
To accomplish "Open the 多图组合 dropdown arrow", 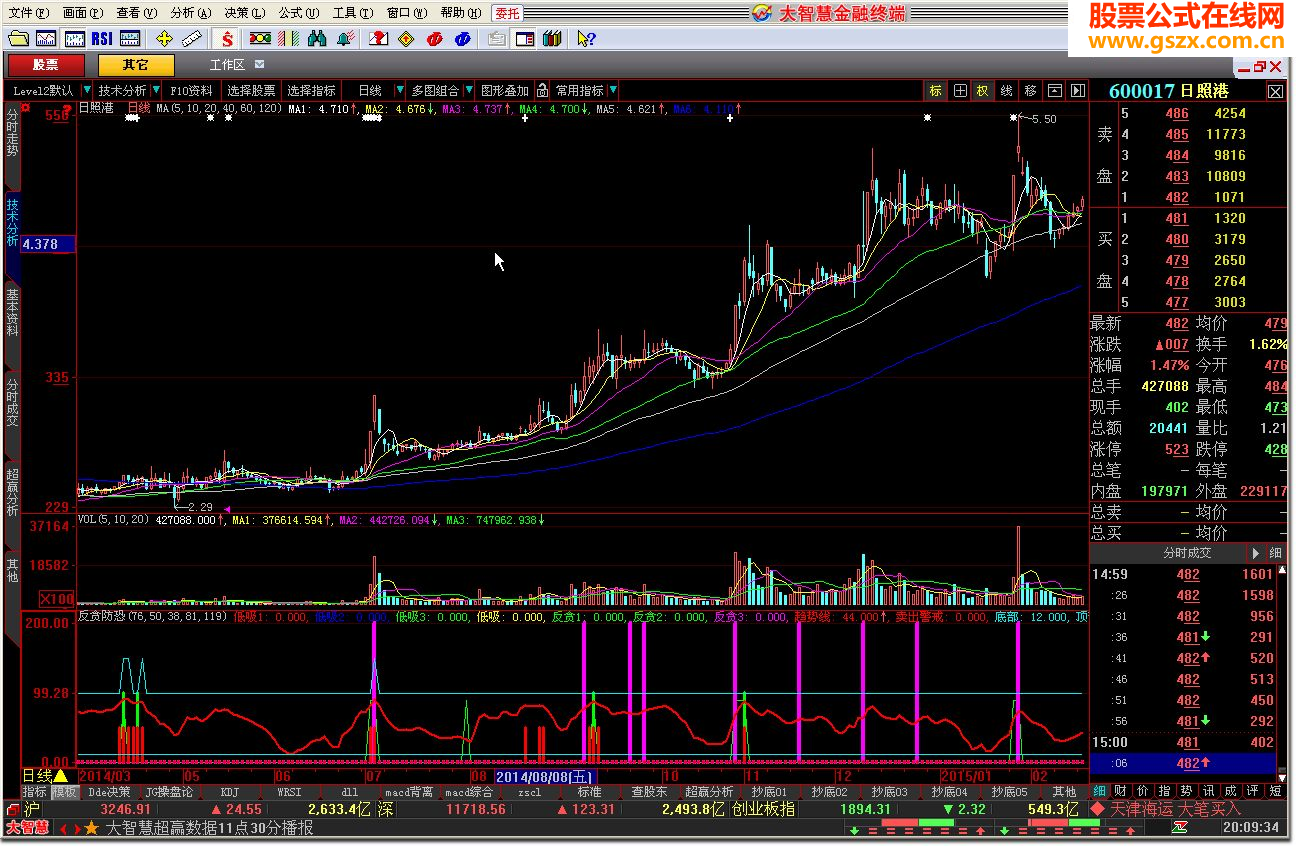I will coord(469,90).
